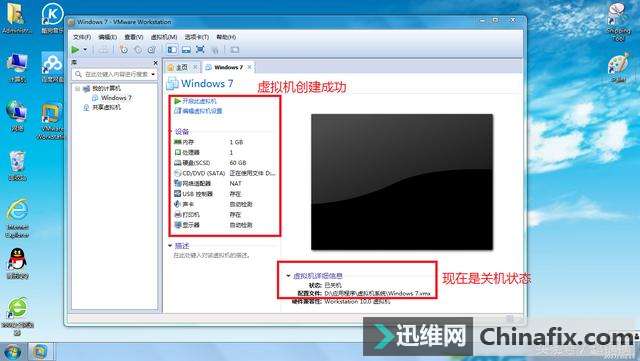640x361 pixels.
Task: Enter full screen mode toolbar icon
Action: click(200, 50)
